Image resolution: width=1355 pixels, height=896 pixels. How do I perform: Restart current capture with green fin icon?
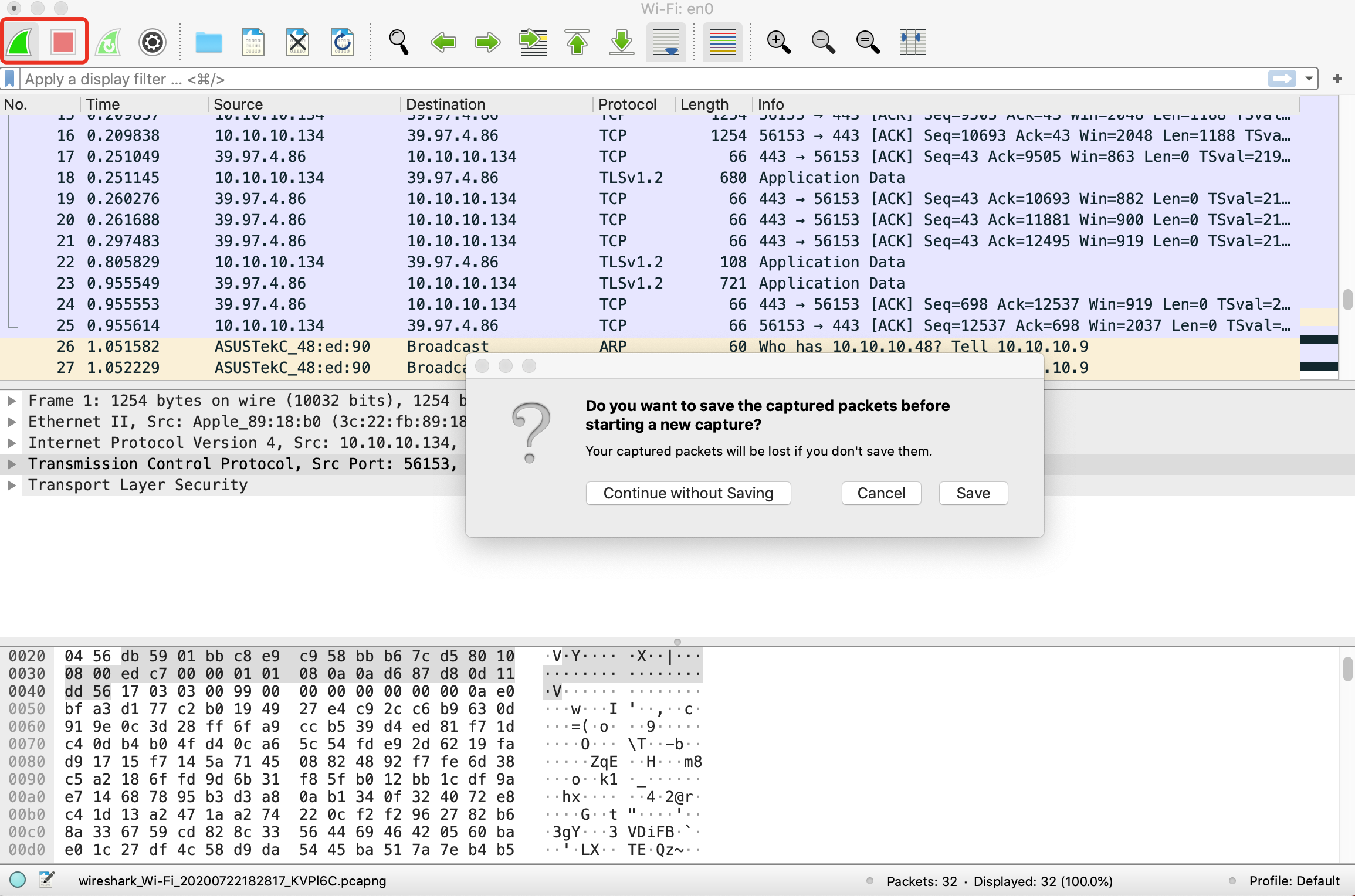tap(108, 42)
